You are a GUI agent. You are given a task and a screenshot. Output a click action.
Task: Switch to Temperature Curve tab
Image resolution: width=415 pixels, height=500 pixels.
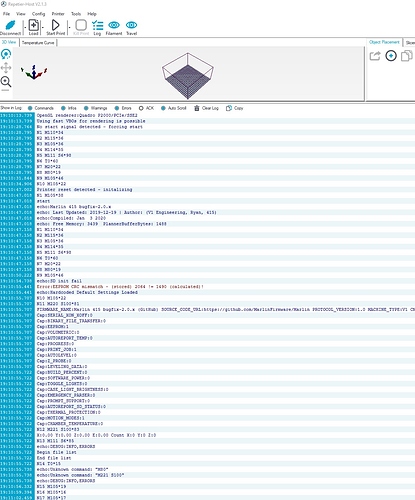click(x=38, y=43)
